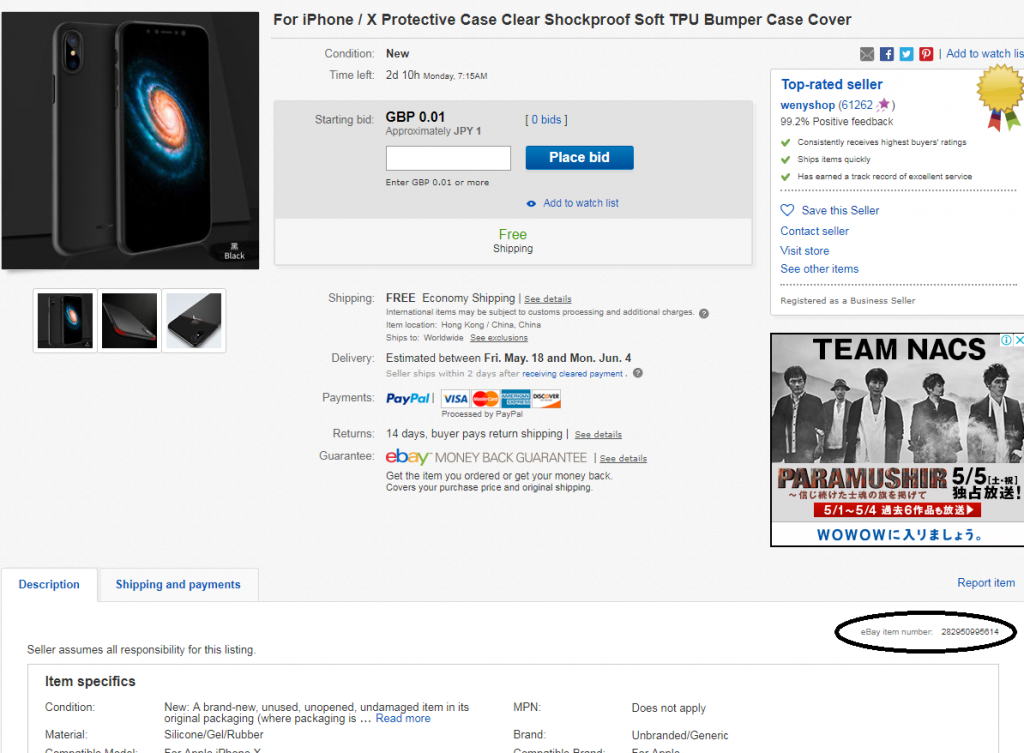The width and height of the screenshot is (1024, 753).
Task: View the 0 bids history link
Action: (546, 120)
